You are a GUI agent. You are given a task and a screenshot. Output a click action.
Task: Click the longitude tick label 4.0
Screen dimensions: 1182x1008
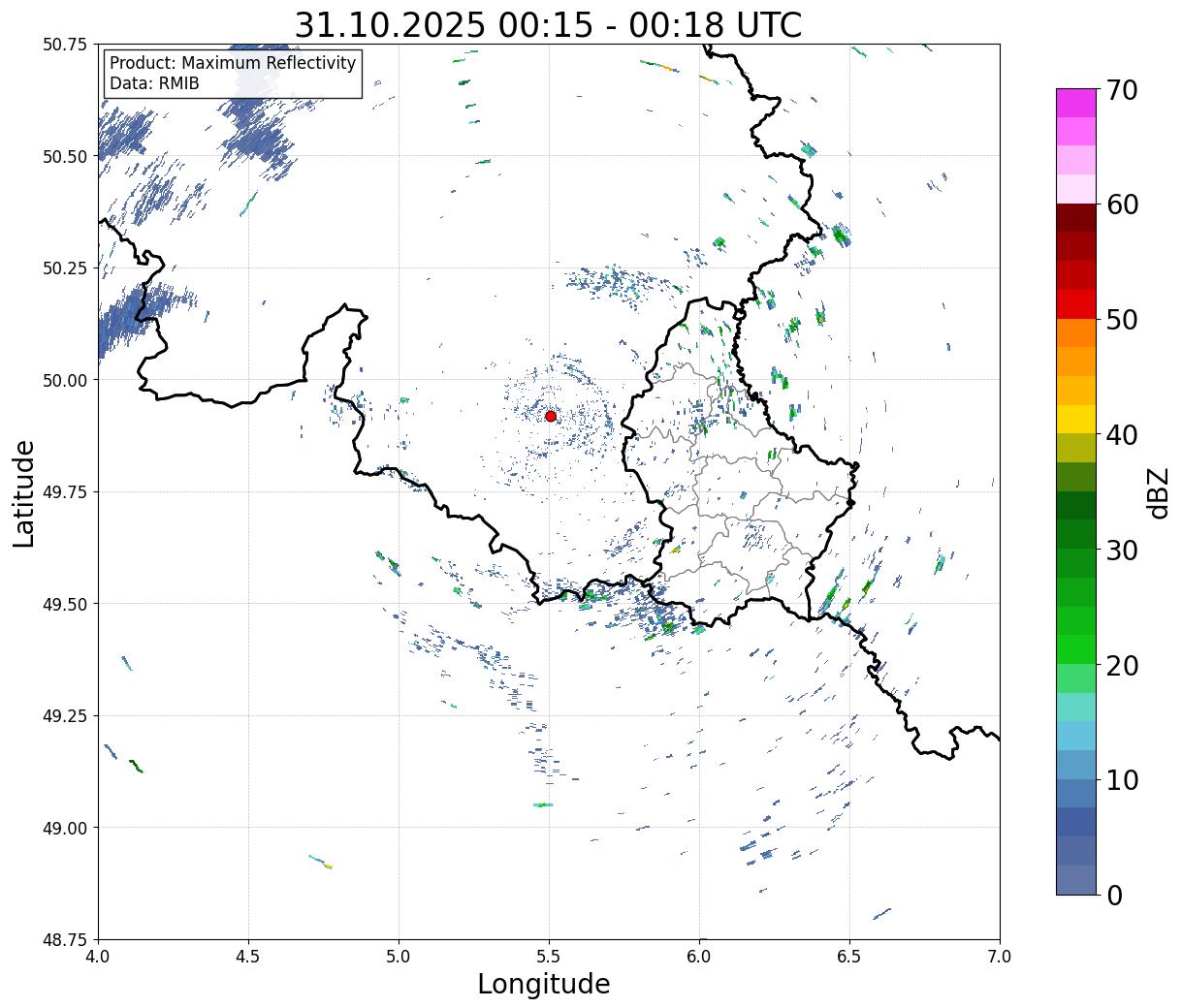[98, 957]
